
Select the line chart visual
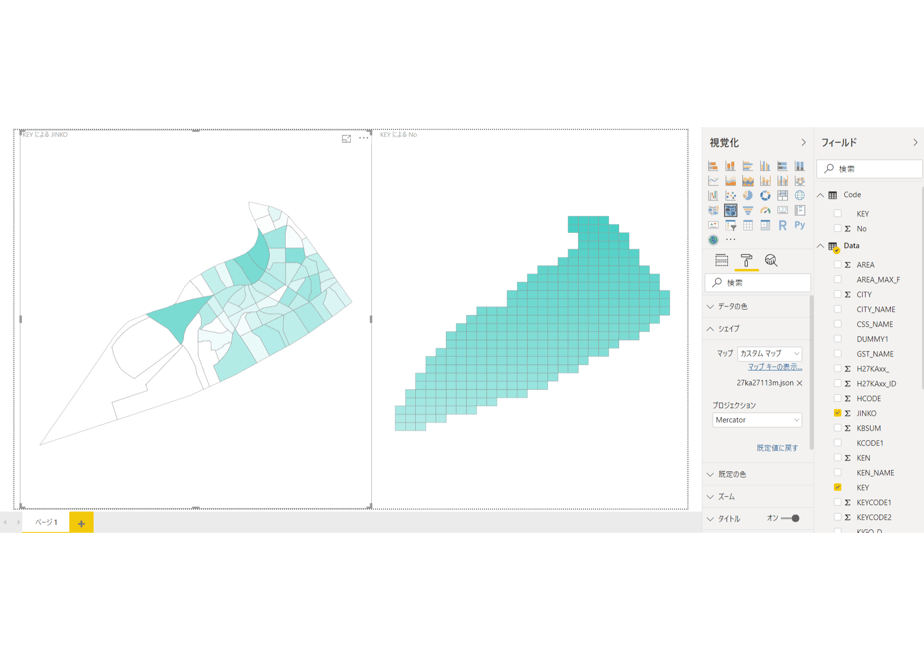713,180
